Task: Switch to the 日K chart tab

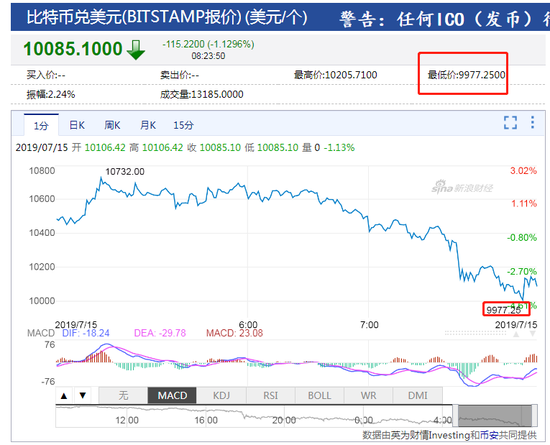Action: [77, 125]
